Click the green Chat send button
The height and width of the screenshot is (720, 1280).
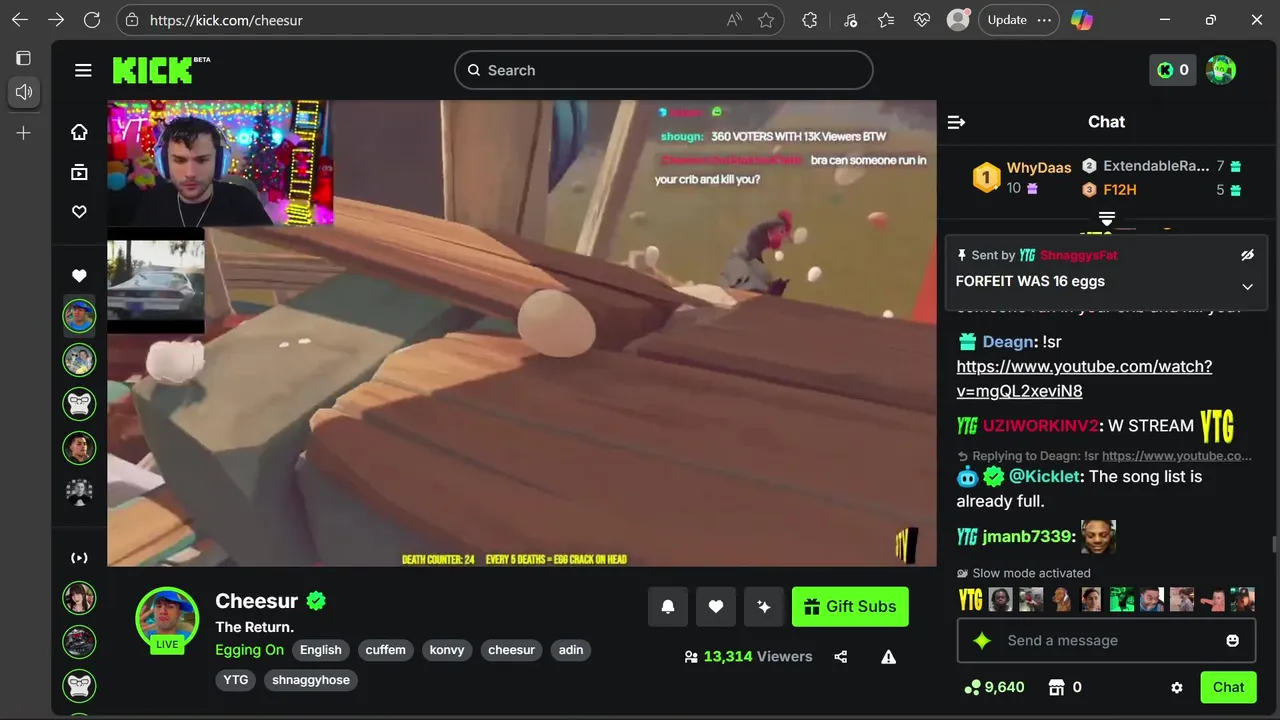[1228, 687]
